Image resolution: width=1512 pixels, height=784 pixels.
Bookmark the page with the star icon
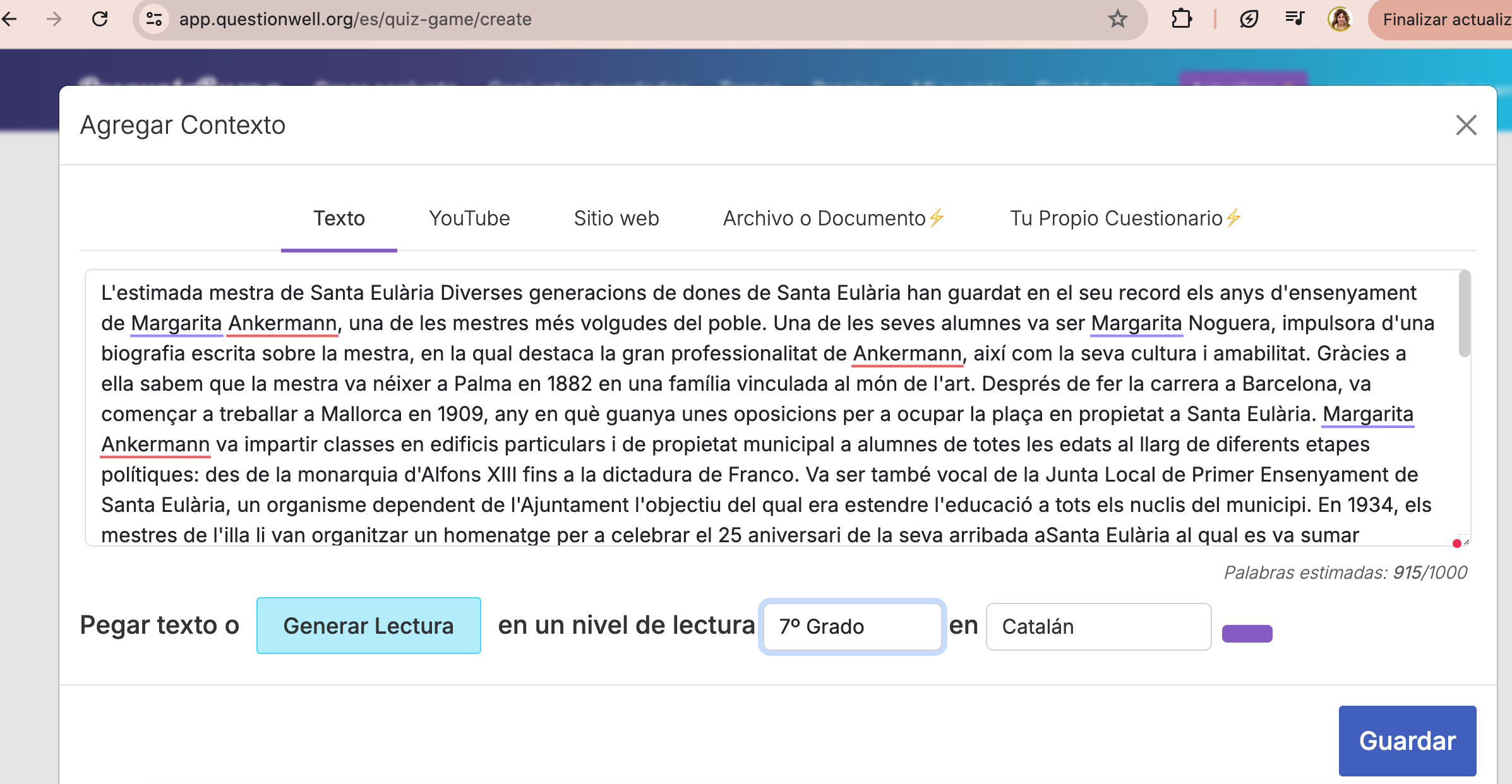[x=1117, y=19]
